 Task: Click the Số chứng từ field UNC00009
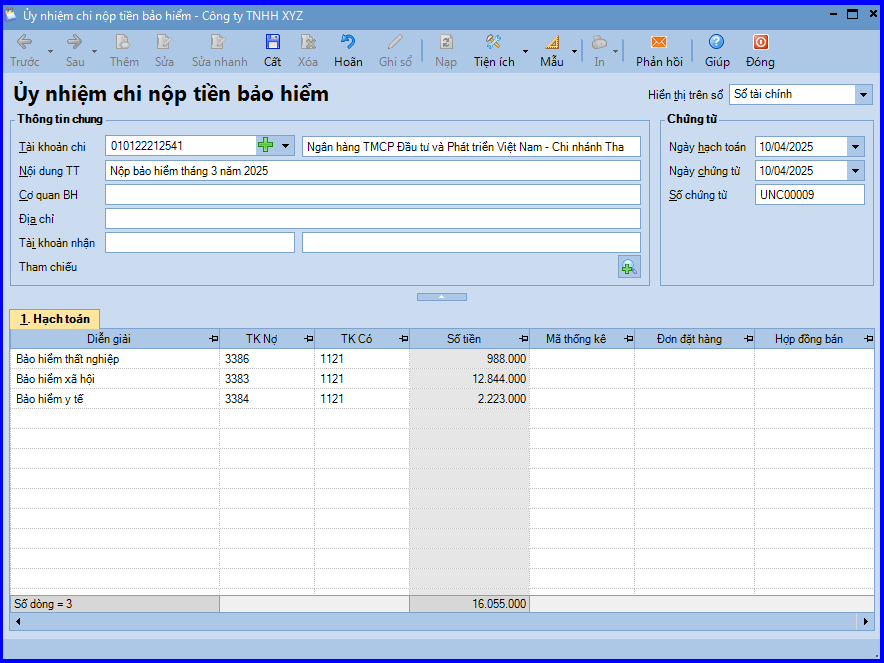810,195
